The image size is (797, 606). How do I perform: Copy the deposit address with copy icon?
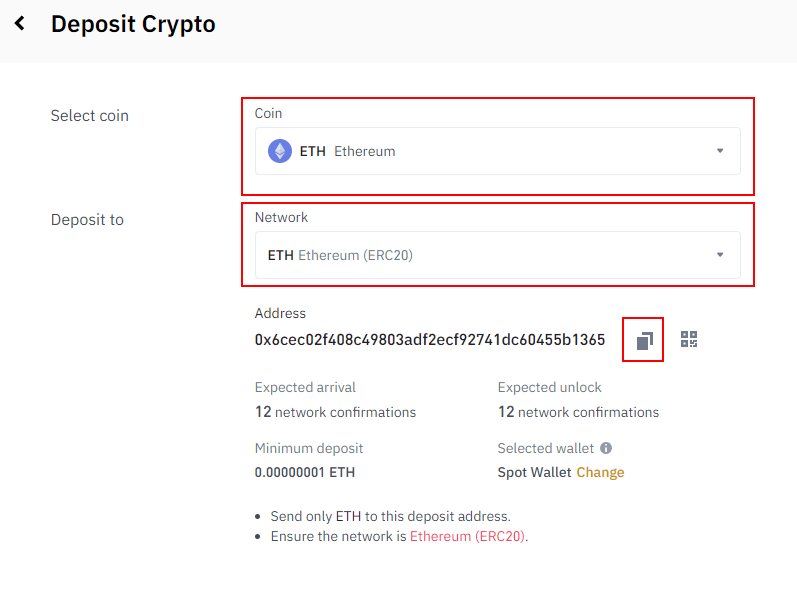645,340
